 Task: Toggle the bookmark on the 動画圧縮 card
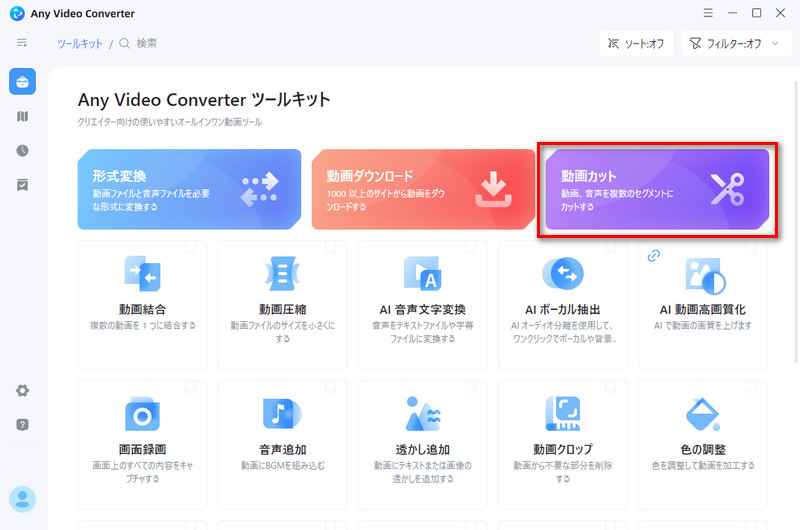331,247
